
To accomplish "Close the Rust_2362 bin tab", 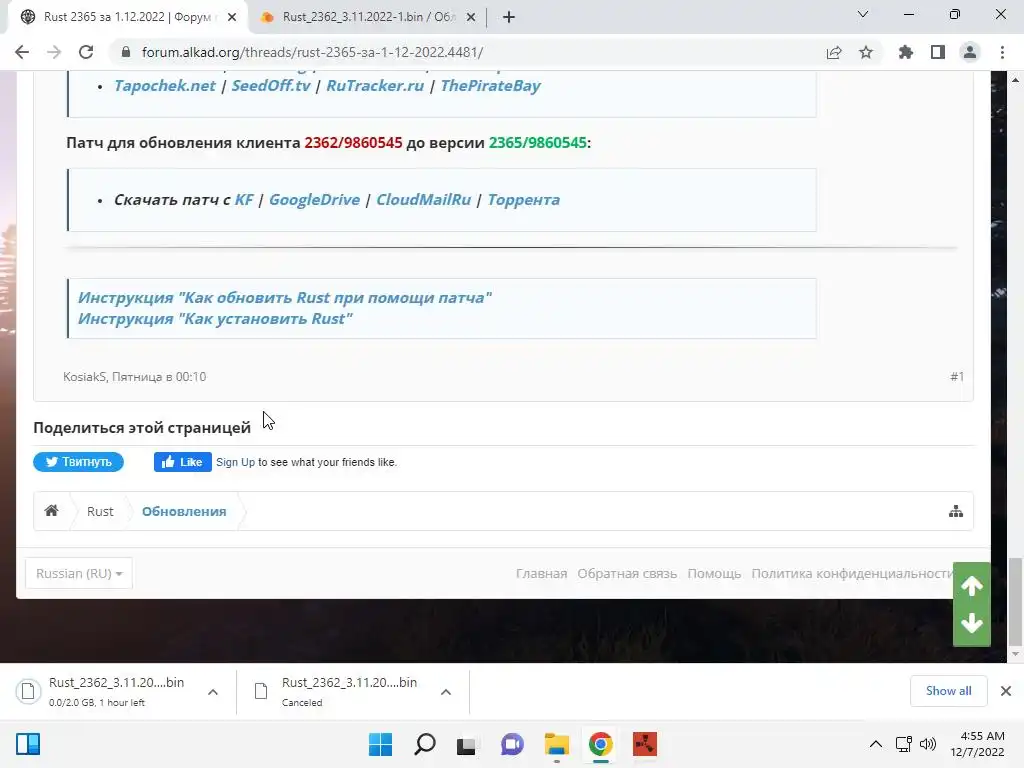I will [x=471, y=18].
